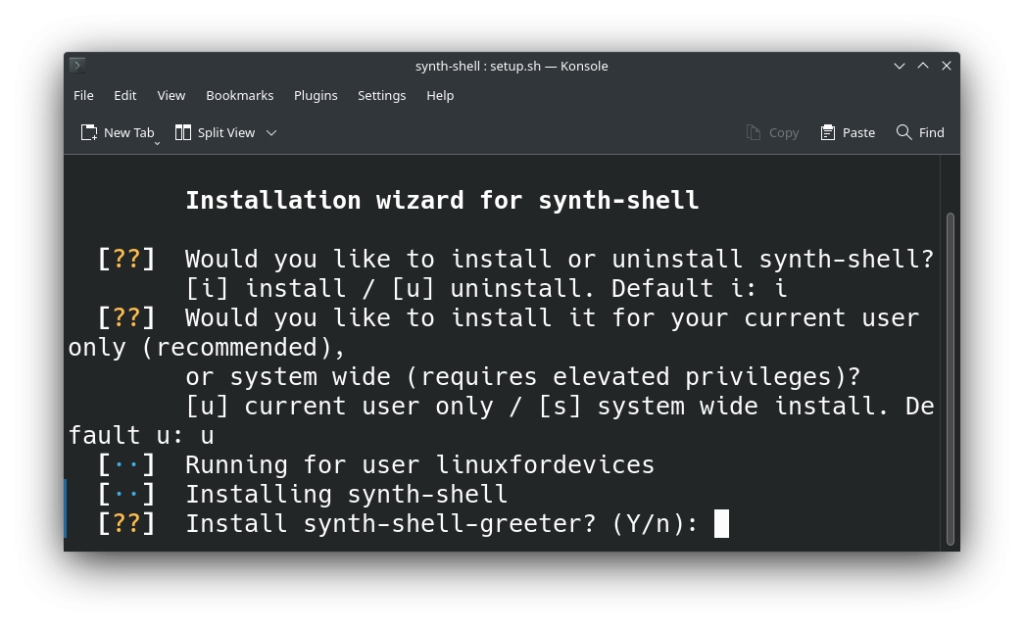The width and height of the screenshot is (1024, 627).
Task: Open the Plugins menu
Action: (315, 95)
